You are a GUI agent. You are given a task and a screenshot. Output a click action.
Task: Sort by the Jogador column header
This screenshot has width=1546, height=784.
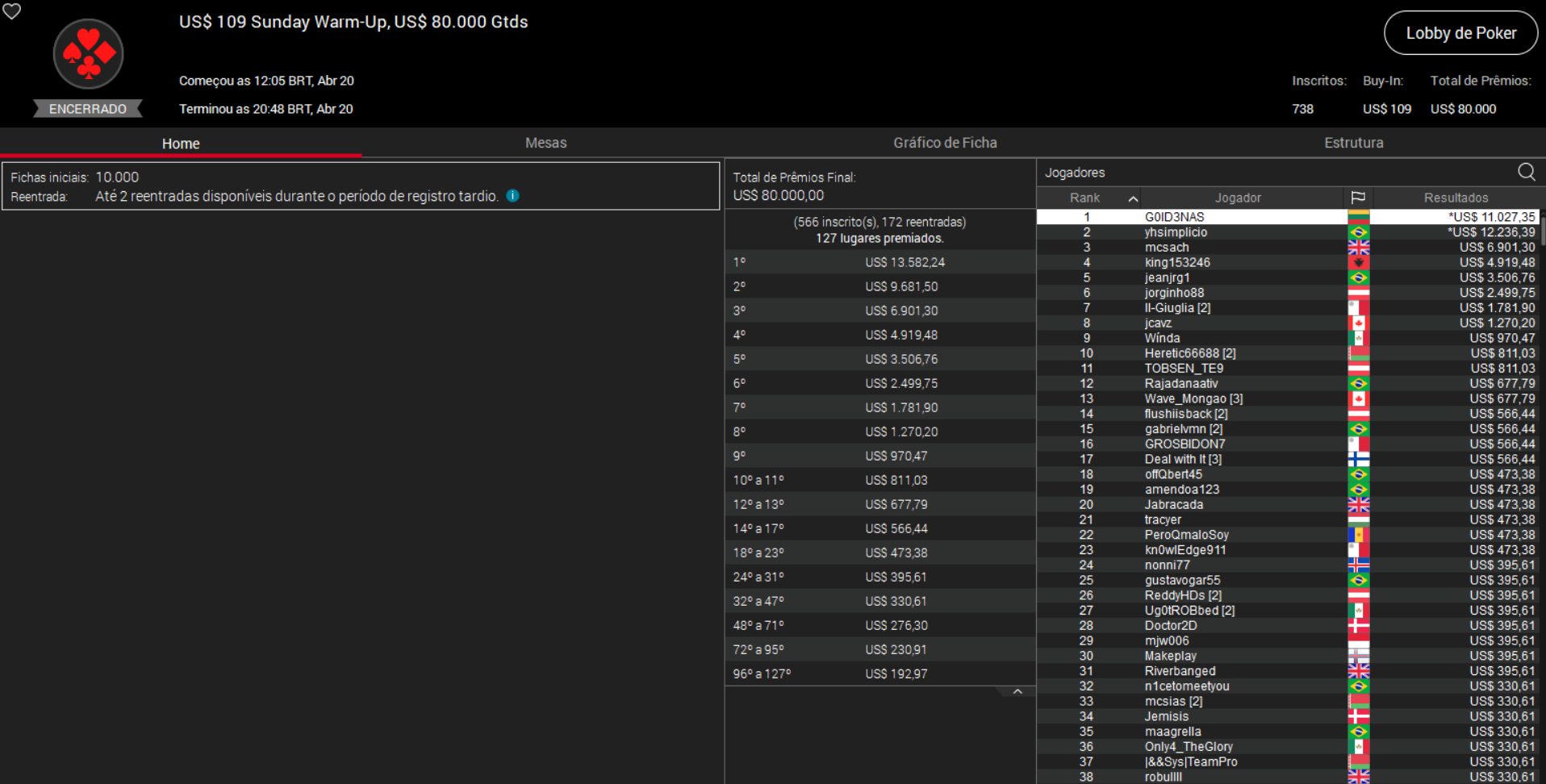tap(1238, 198)
